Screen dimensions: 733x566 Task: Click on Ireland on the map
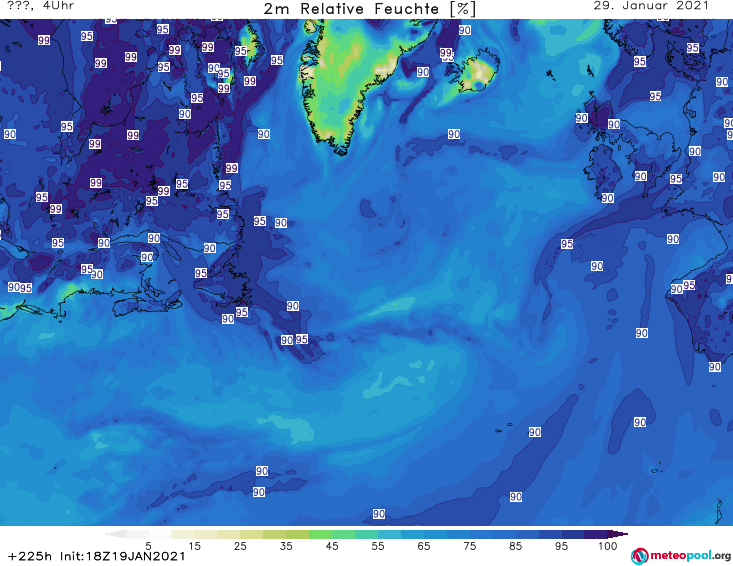(603, 172)
